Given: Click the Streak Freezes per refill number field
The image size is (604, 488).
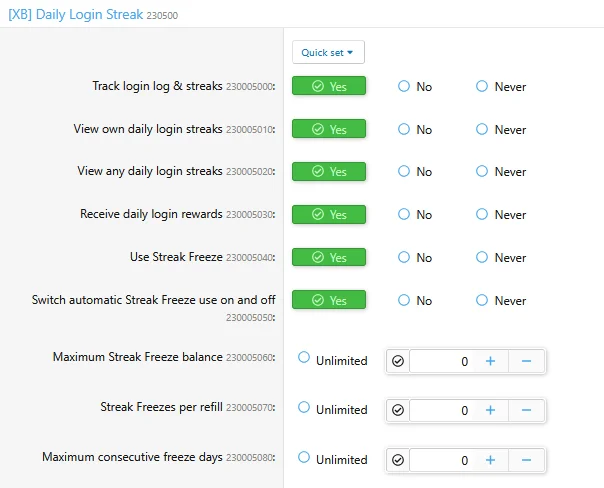Looking at the screenshot, I should click(441, 410).
